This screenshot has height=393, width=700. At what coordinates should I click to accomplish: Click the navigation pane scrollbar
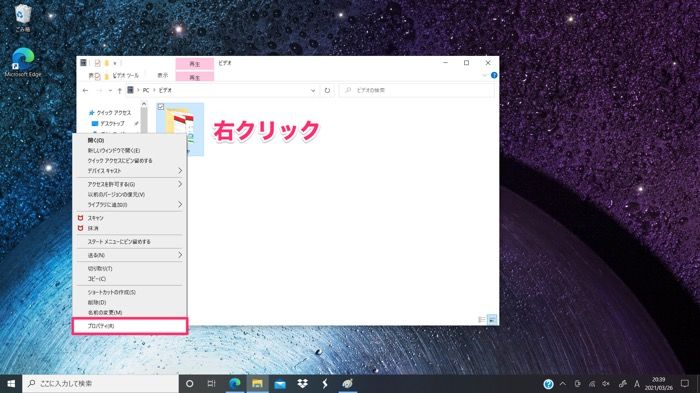(x=144, y=121)
